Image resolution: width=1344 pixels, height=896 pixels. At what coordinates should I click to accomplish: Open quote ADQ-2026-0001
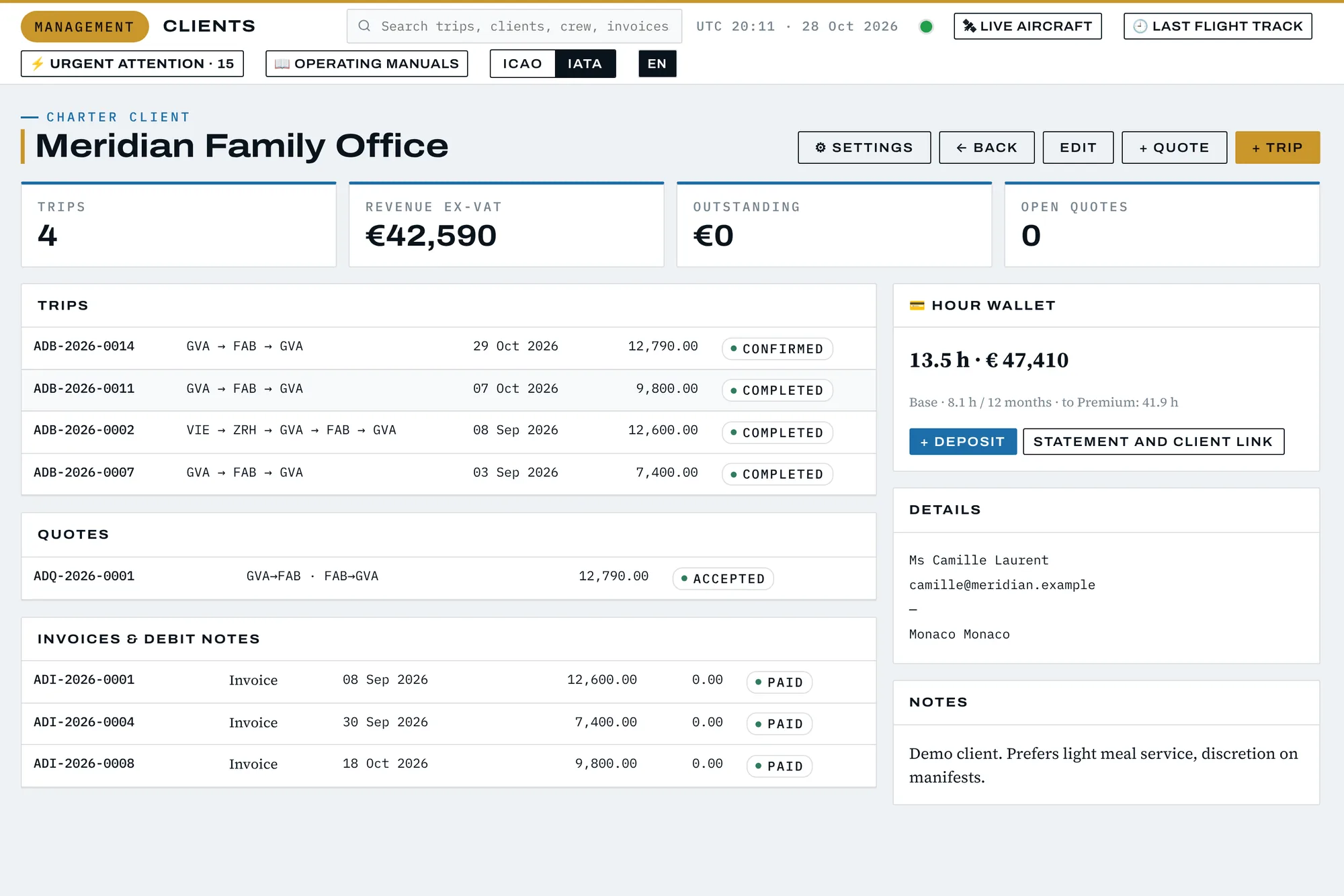[448, 578]
